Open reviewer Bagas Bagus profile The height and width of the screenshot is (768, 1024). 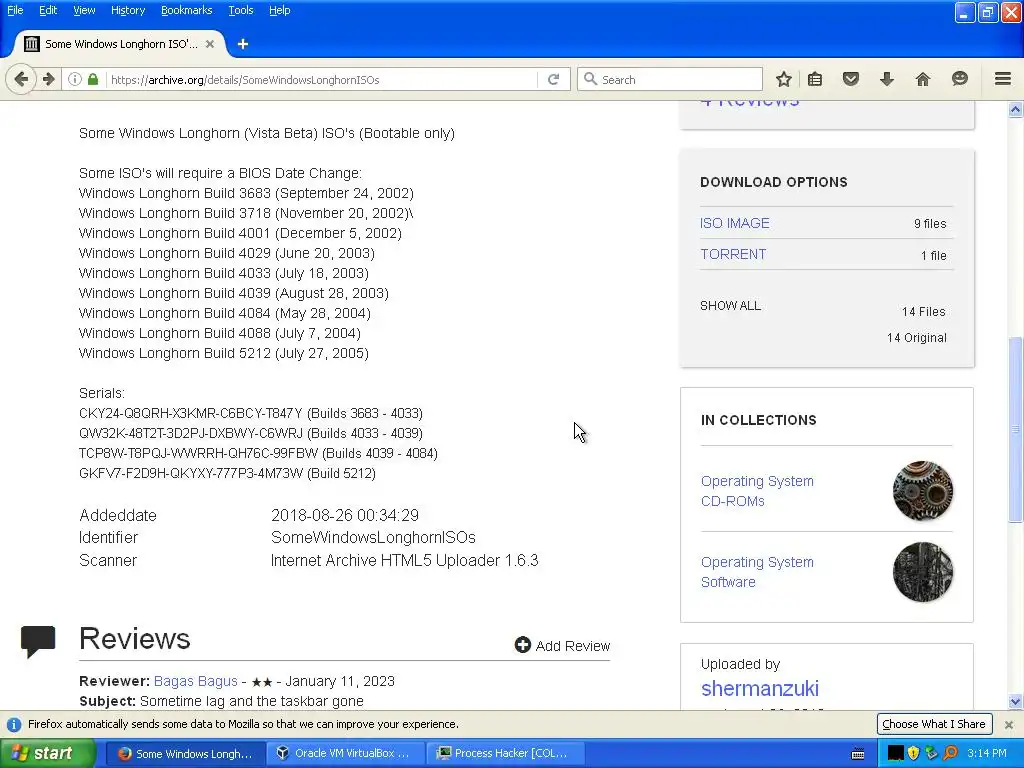click(x=196, y=681)
